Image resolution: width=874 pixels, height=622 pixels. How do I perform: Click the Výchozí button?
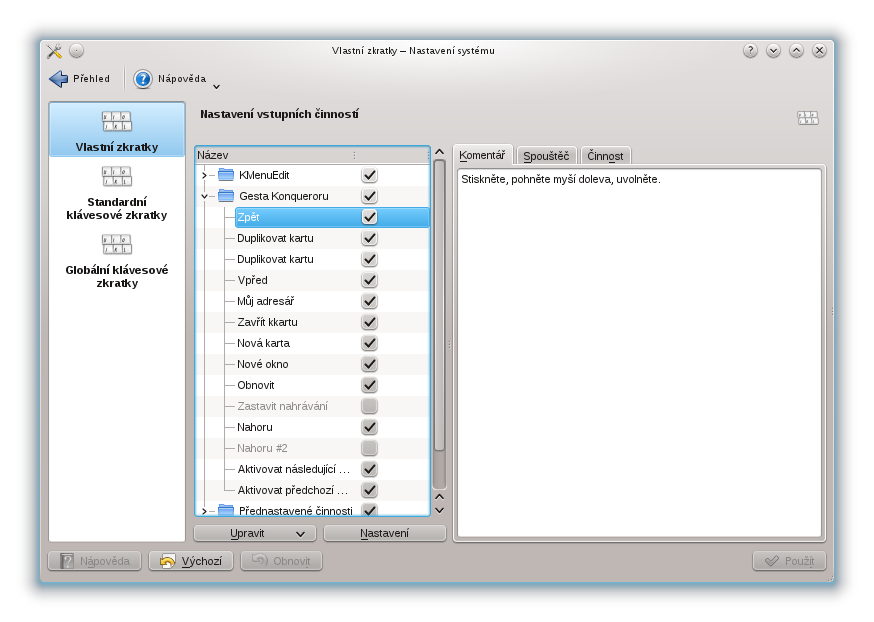tap(191, 561)
